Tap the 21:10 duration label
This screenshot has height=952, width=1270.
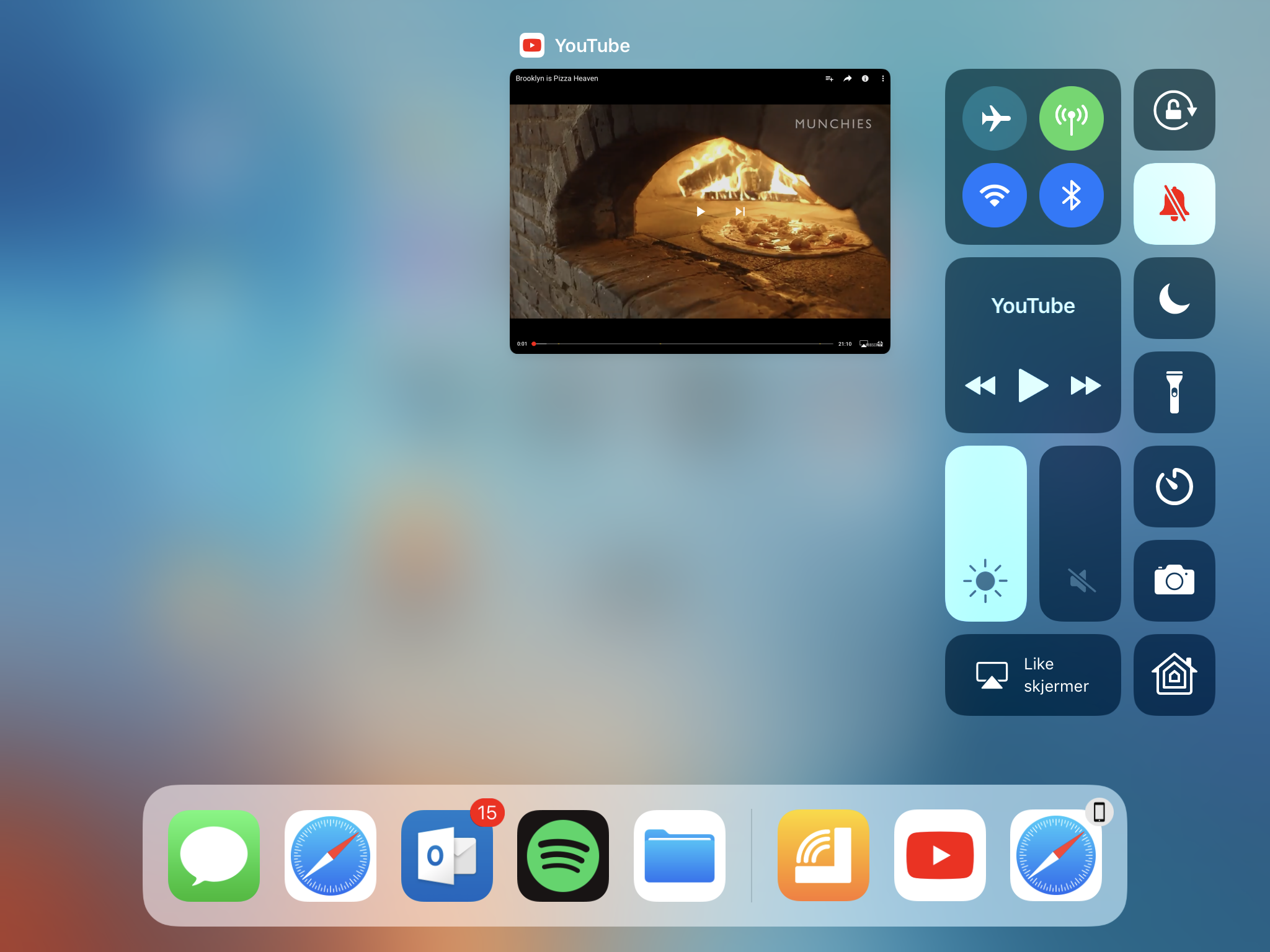tap(845, 344)
